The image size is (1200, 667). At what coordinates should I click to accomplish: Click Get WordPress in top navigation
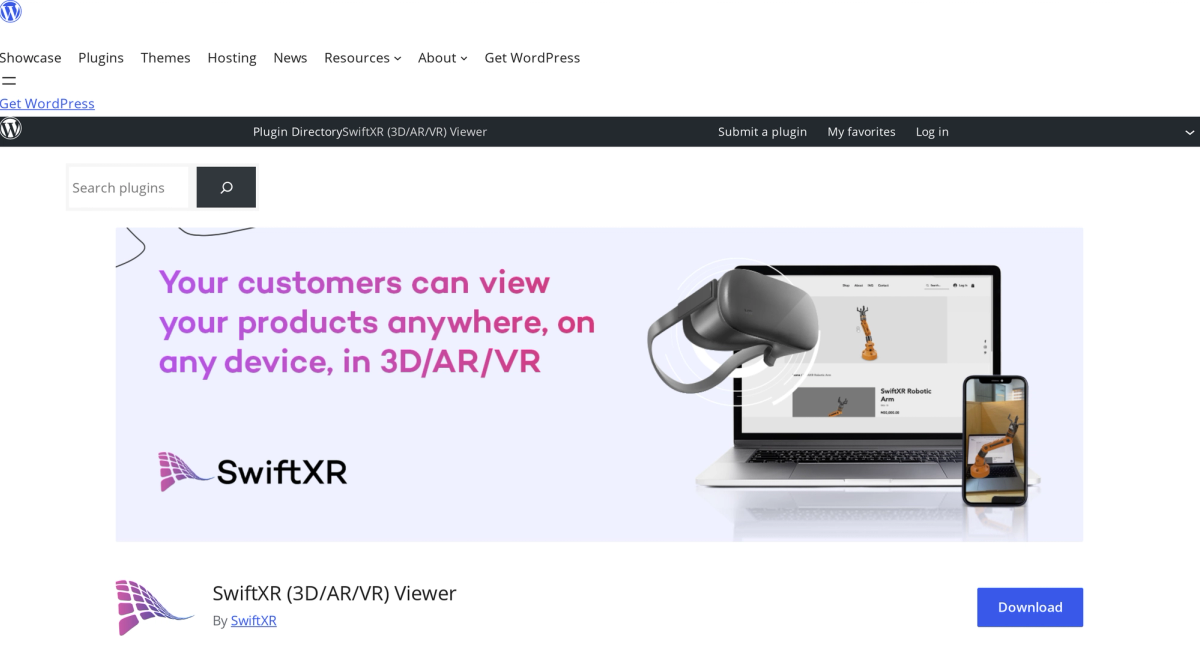click(x=532, y=58)
